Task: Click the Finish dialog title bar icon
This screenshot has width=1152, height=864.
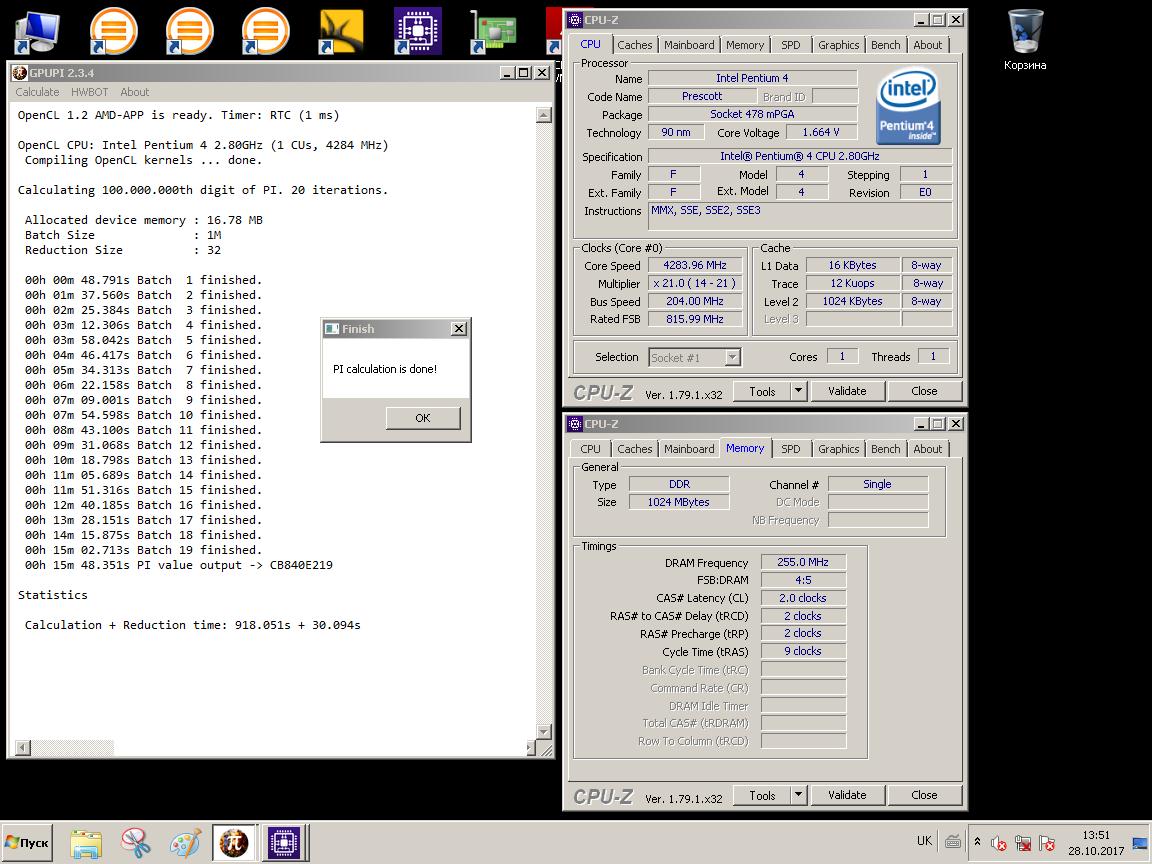Action: 332,328
